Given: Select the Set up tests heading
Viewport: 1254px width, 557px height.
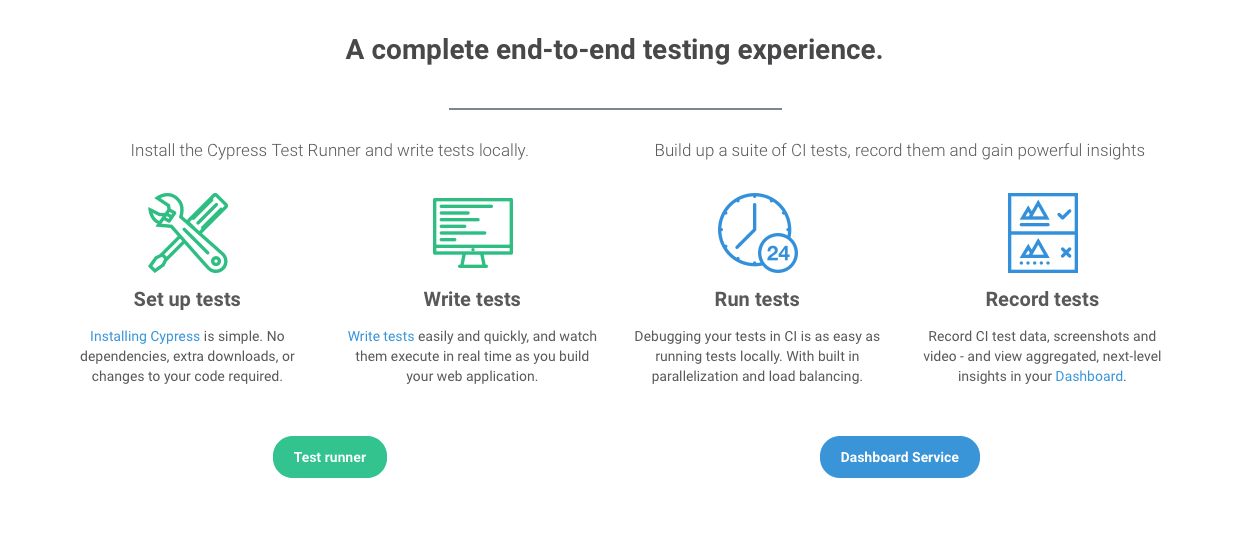Looking at the screenshot, I should pyautogui.click(x=187, y=299).
